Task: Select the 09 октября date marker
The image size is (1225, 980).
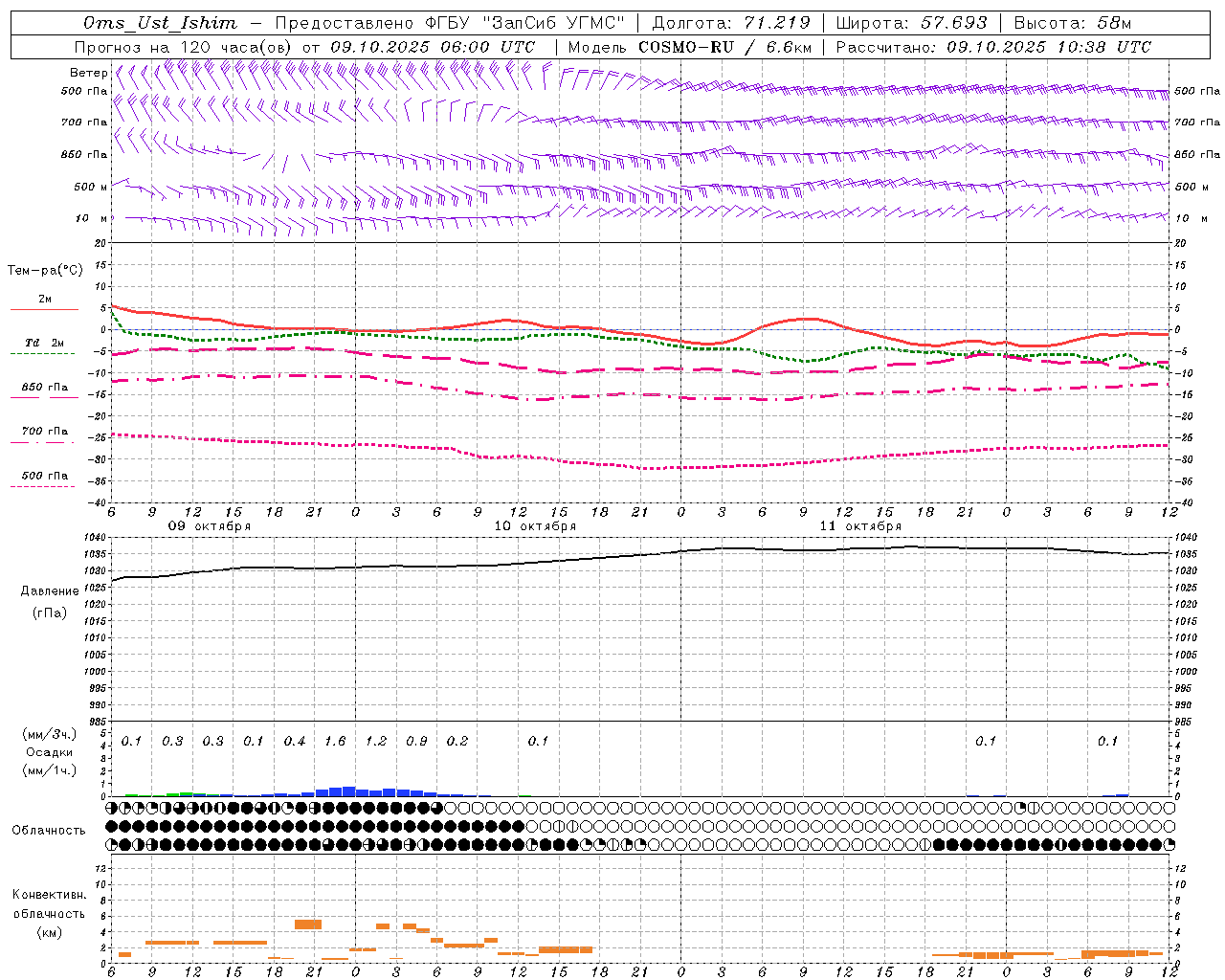Action: tap(210, 525)
